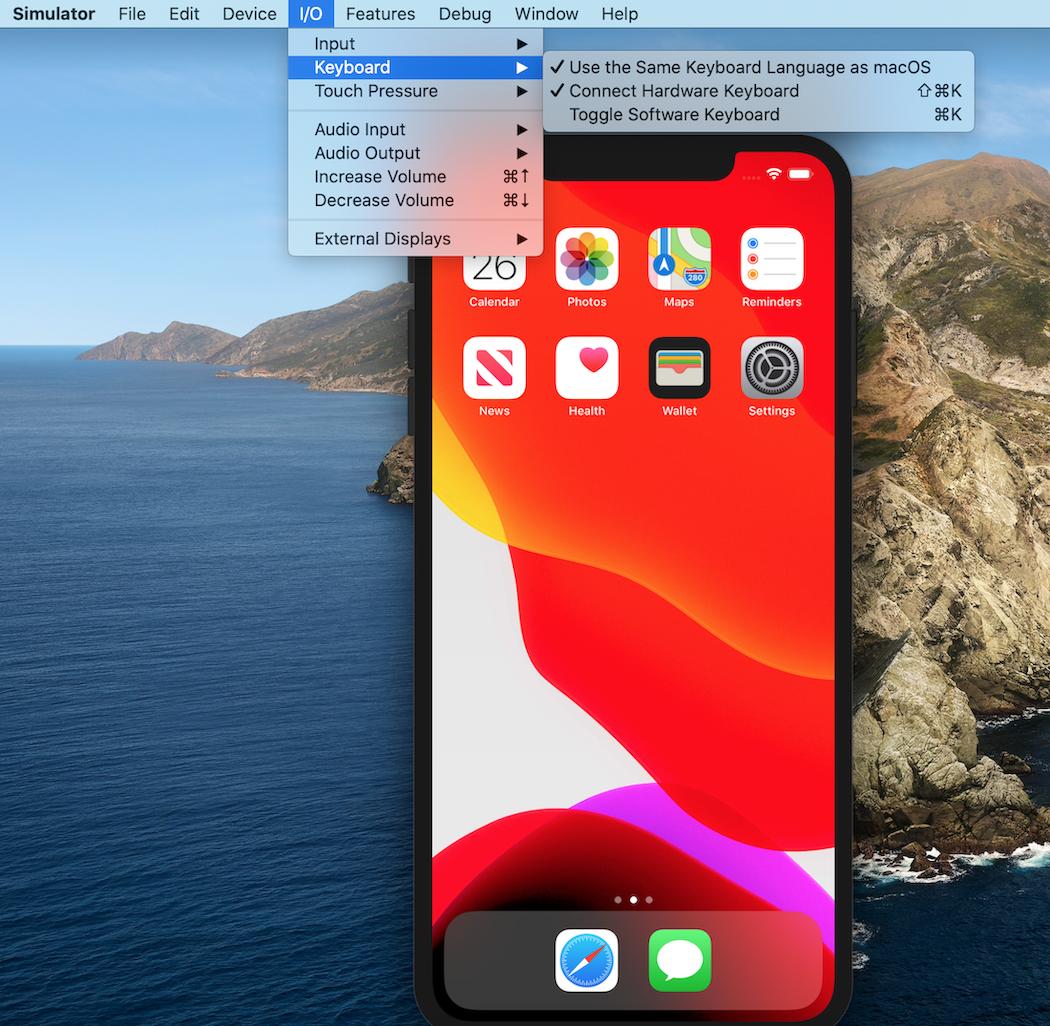Open the Health app
This screenshot has width=1050, height=1026.
click(586, 368)
